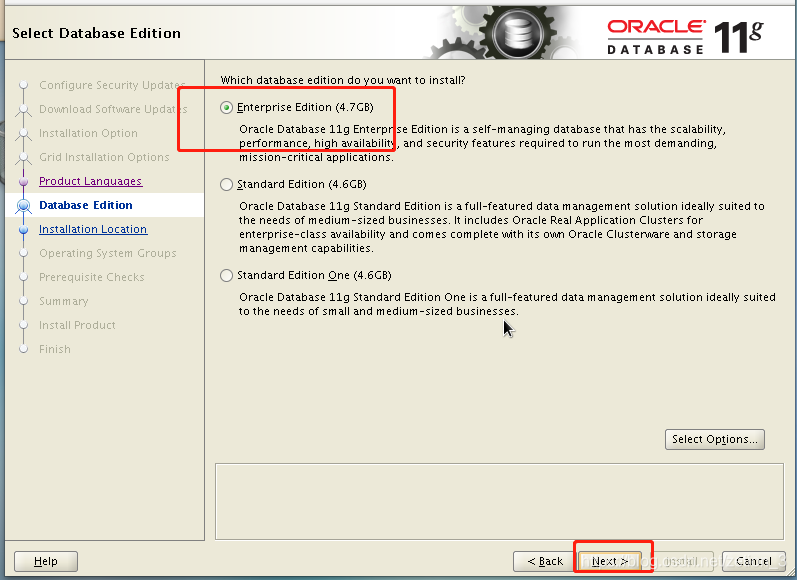Click the Finish step bullet
This screenshot has height=580, width=797.
(x=23, y=349)
